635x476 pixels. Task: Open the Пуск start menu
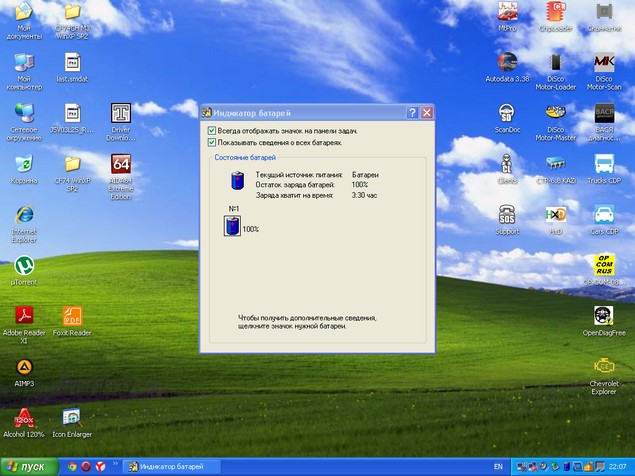pyautogui.click(x=28, y=466)
